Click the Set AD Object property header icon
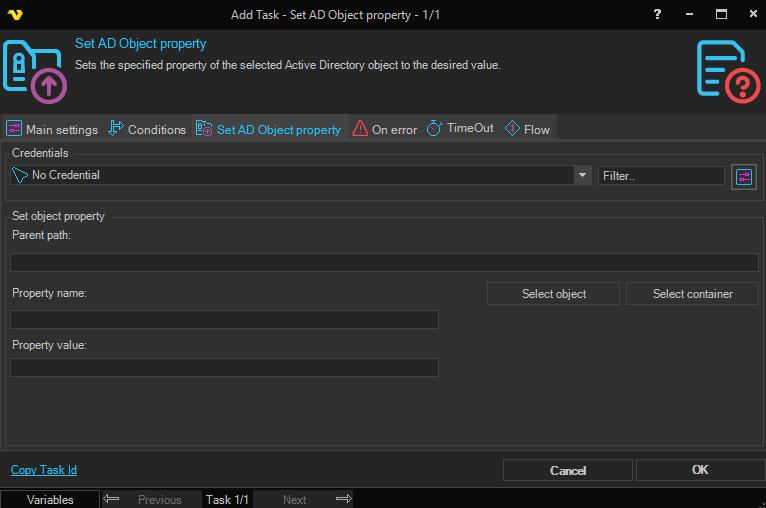 36,71
